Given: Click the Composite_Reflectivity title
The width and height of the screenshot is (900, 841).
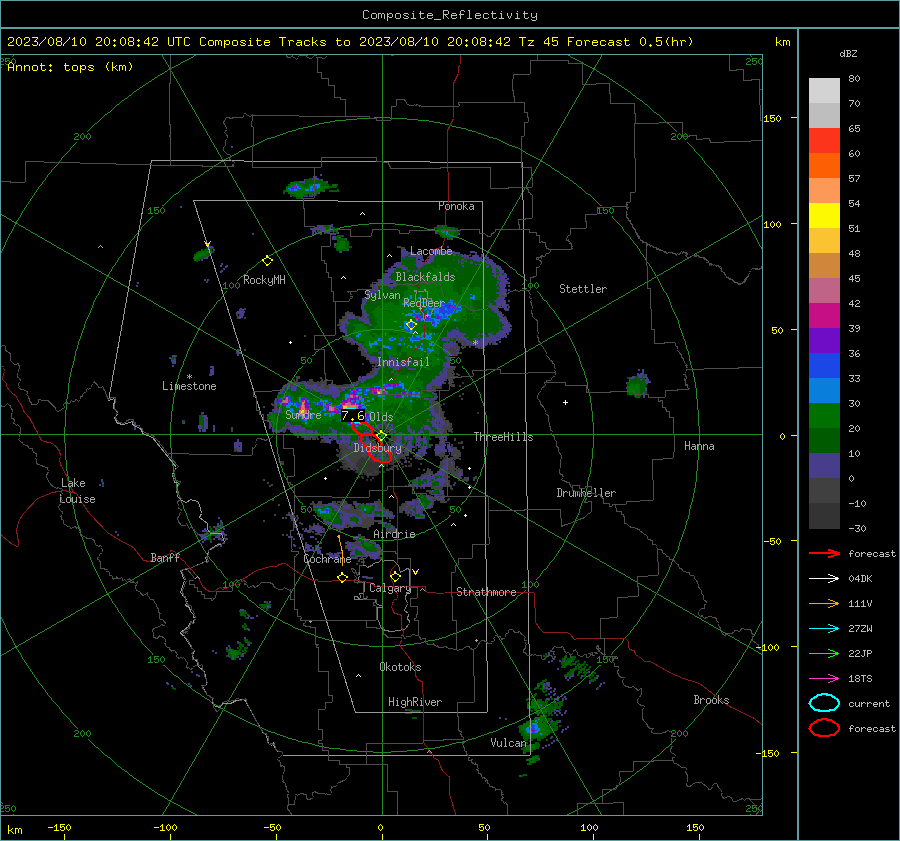Looking at the screenshot, I should (449, 15).
